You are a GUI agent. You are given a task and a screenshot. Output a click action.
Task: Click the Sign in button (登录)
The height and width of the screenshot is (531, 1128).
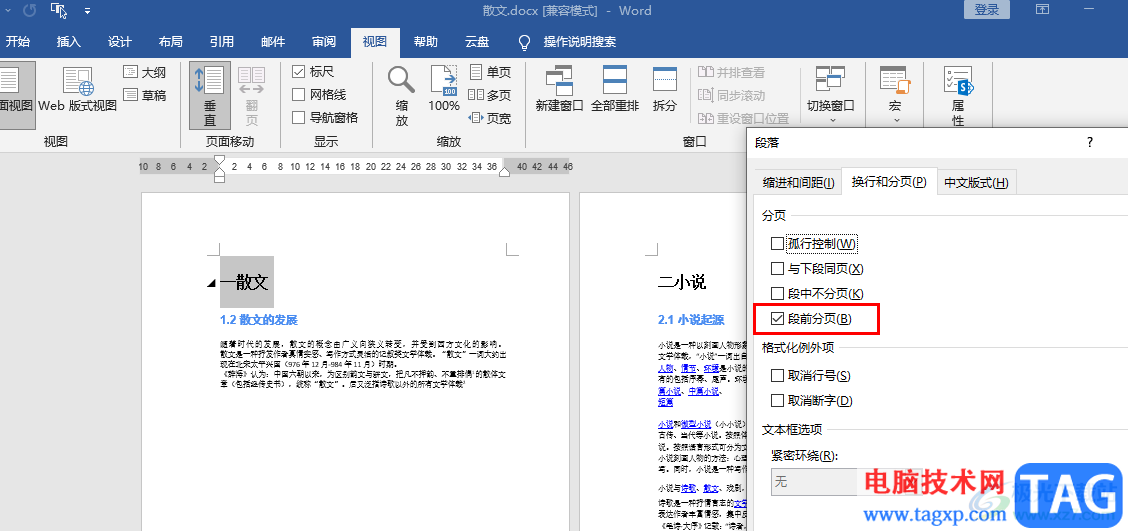(986, 9)
